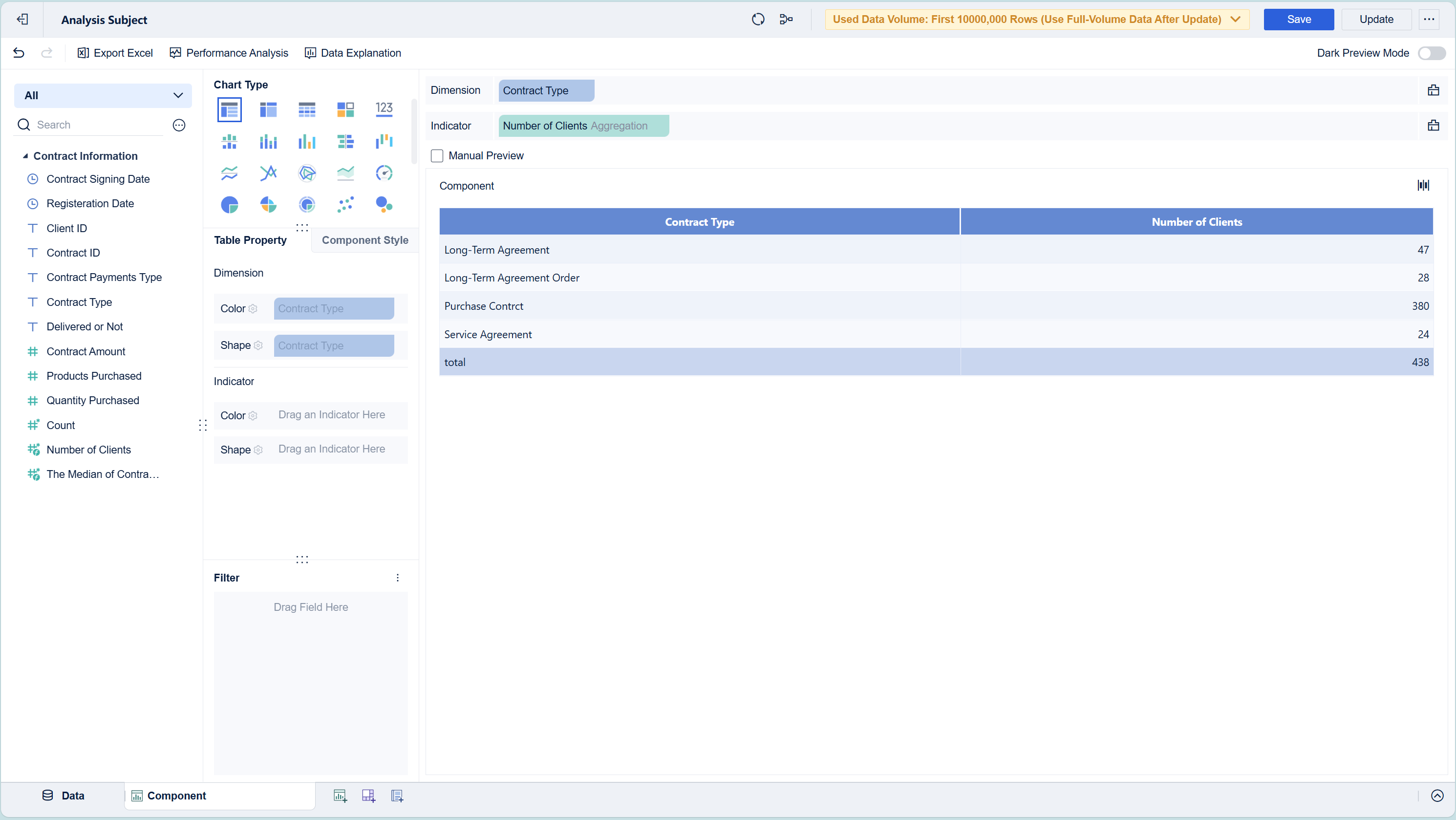Screen dimensions: 1456x820
Task: Enable the Manual Preview checkbox
Action: click(x=437, y=156)
